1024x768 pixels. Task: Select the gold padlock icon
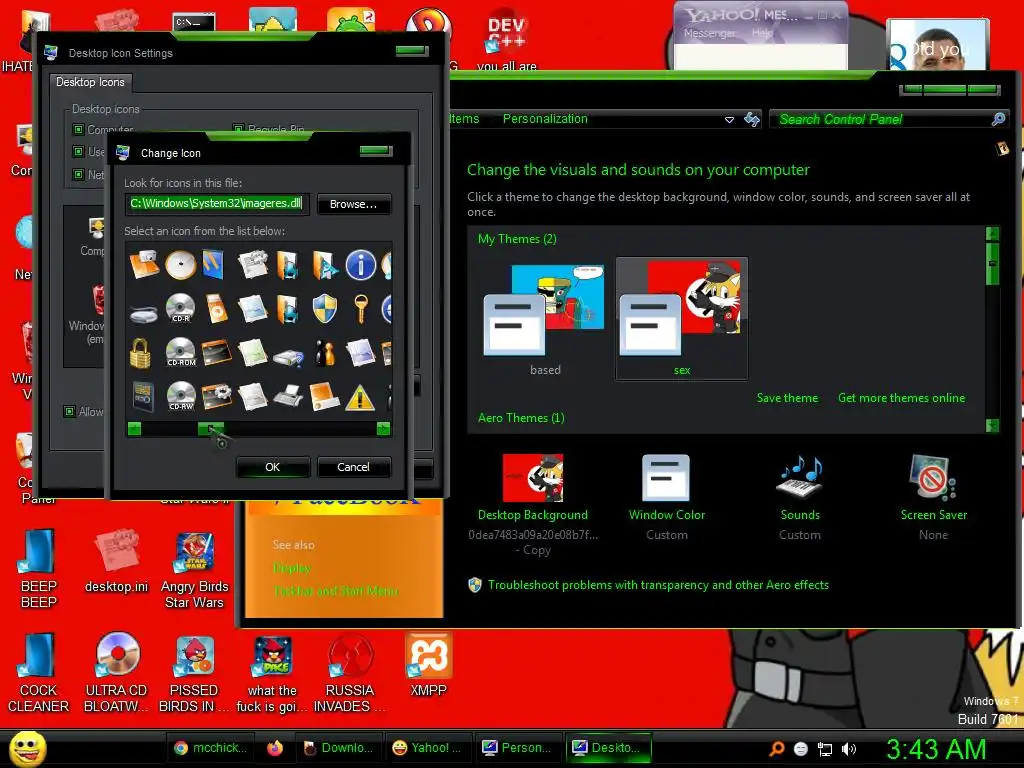(140, 353)
